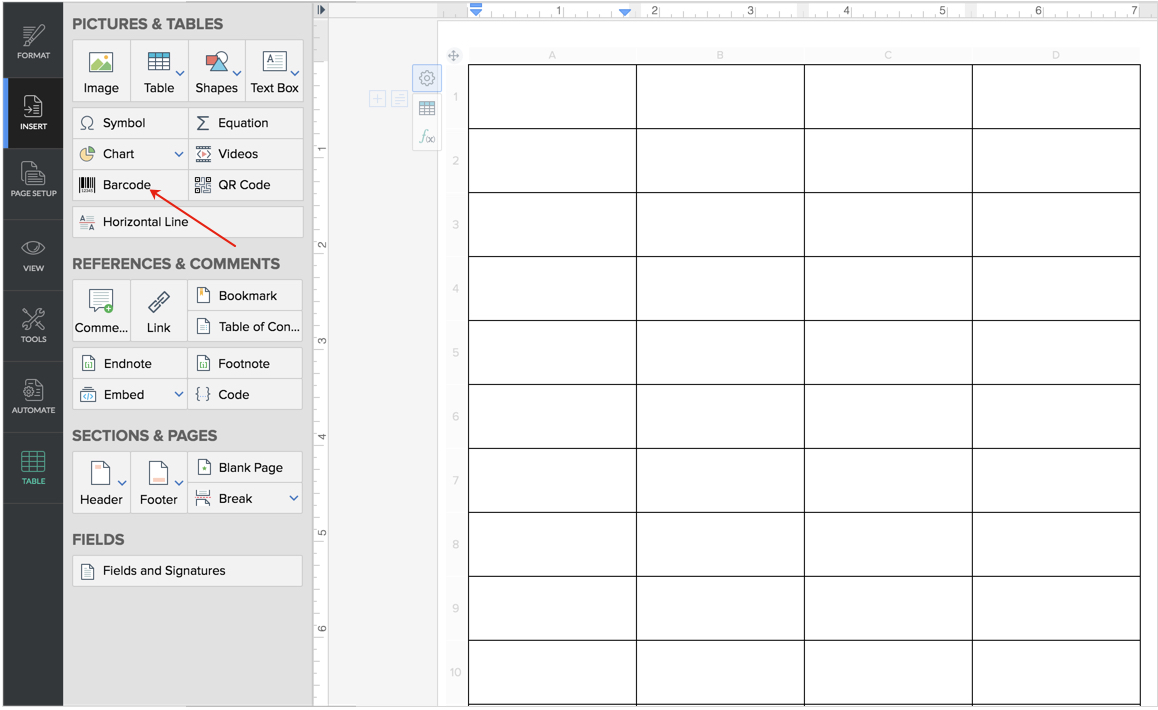Viewport: 1158px width, 710px height.
Task: Switch to the Automate tab
Action: [33, 397]
